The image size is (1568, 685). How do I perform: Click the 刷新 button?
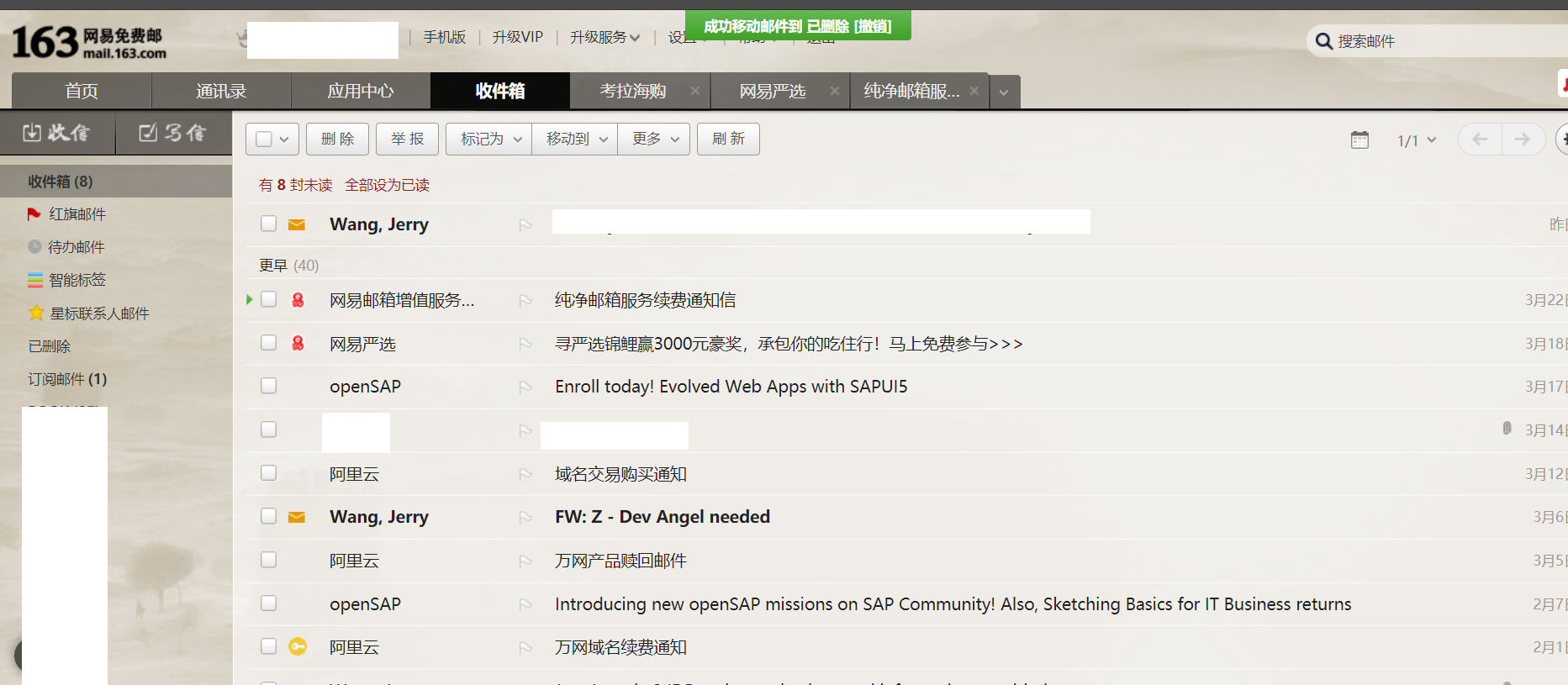point(728,139)
